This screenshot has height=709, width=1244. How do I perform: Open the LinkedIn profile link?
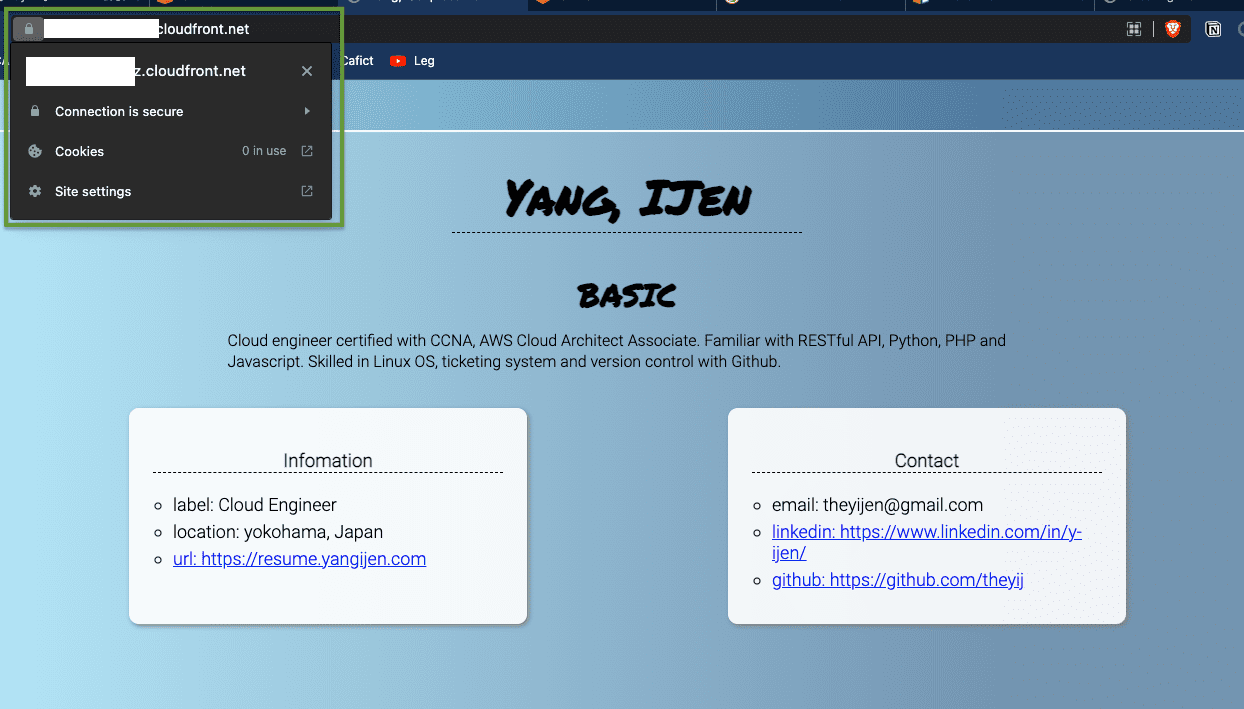point(926,533)
